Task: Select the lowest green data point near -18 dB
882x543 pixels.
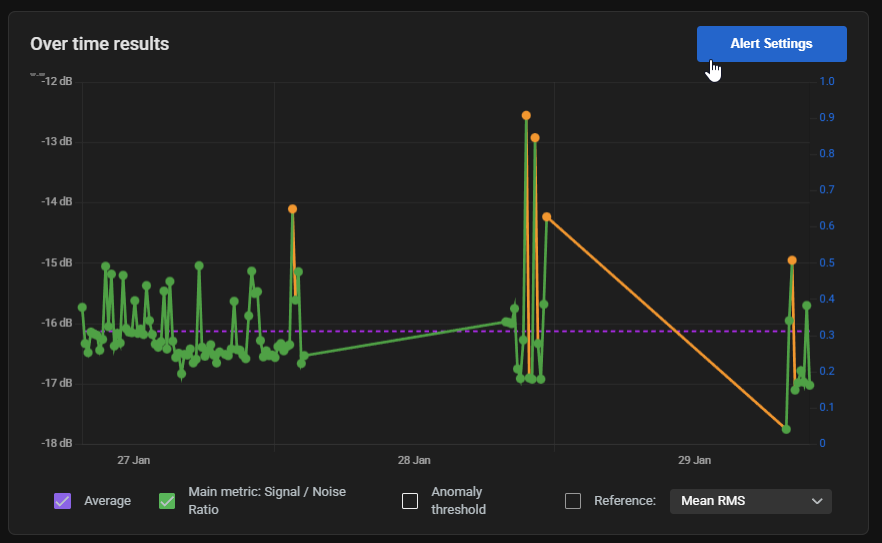Action: 786,429
